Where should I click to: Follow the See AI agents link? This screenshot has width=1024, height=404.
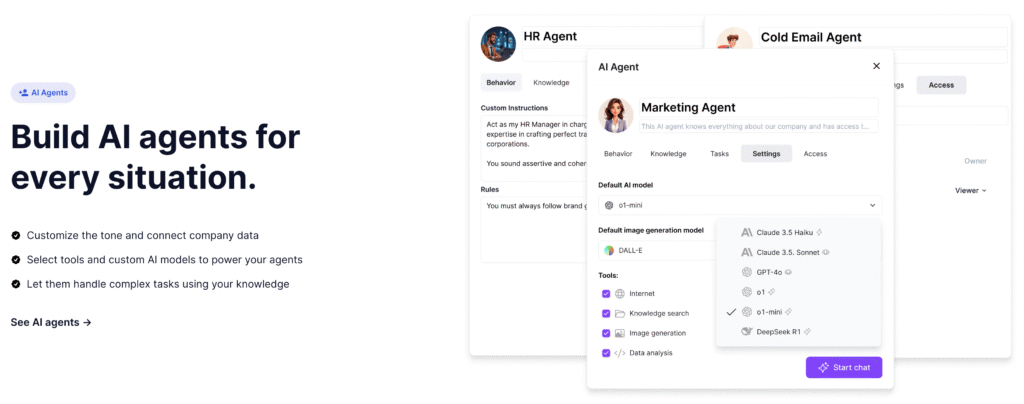click(51, 322)
